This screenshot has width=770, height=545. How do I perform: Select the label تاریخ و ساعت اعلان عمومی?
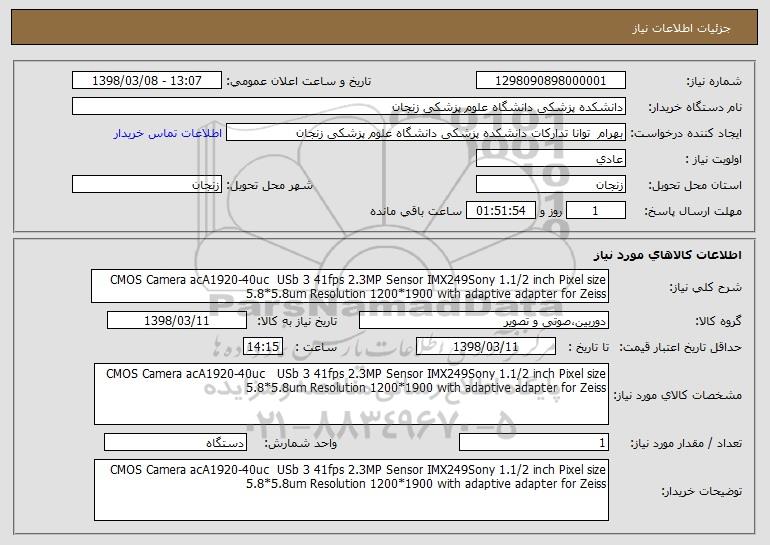click(299, 81)
